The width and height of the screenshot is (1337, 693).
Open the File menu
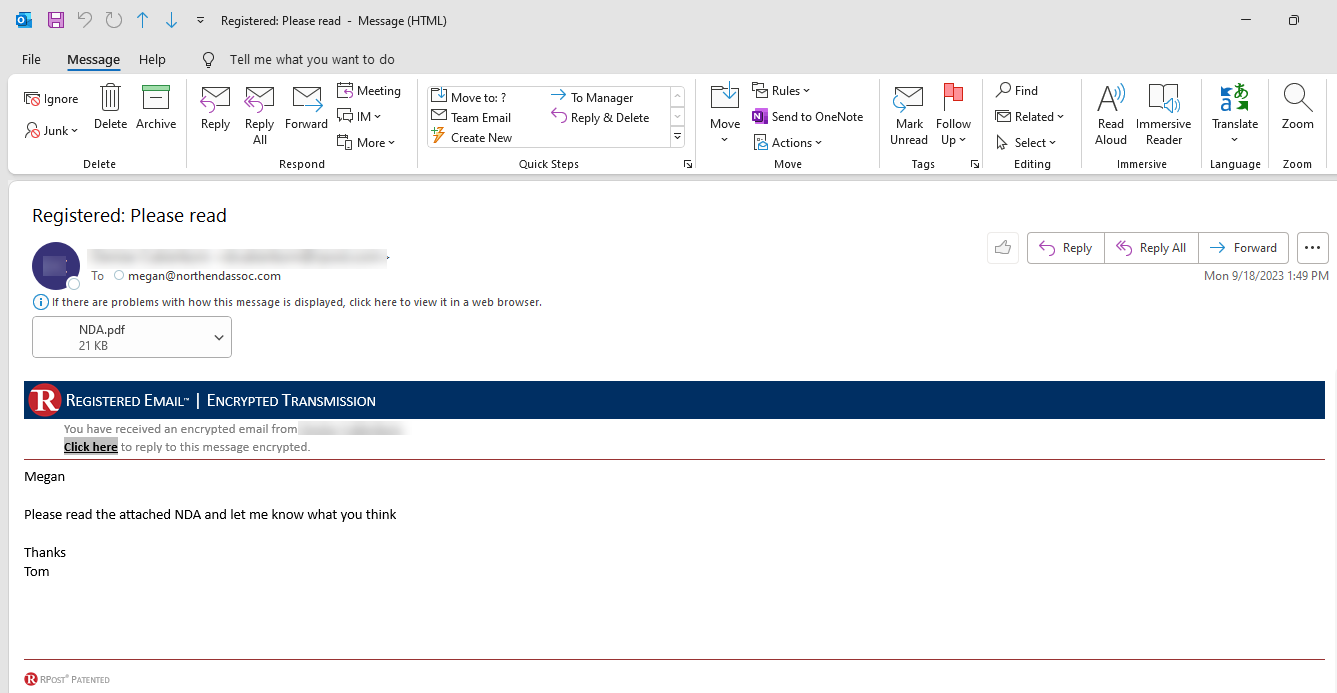pos(31,60)
